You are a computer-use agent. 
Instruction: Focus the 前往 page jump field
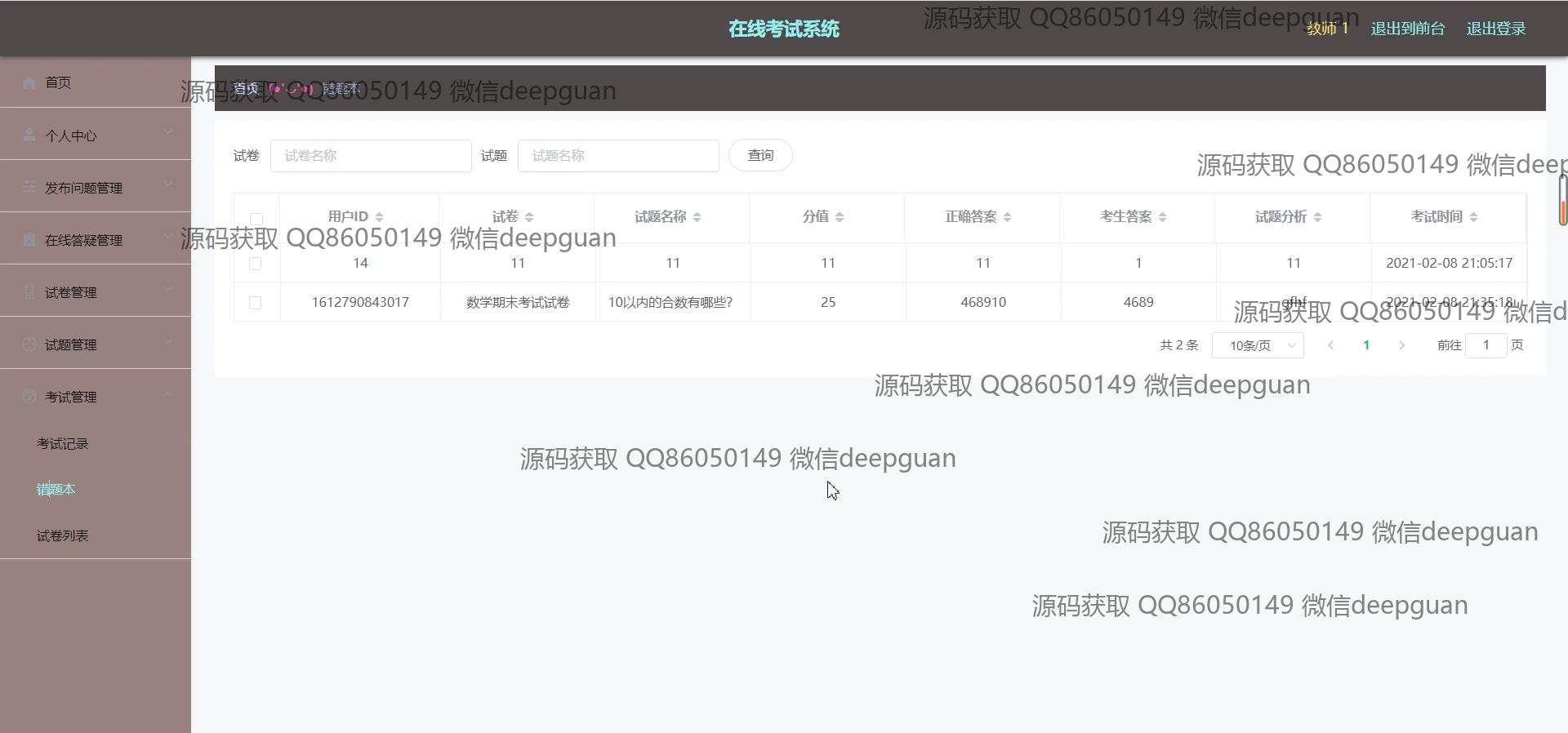[1486, 345]
